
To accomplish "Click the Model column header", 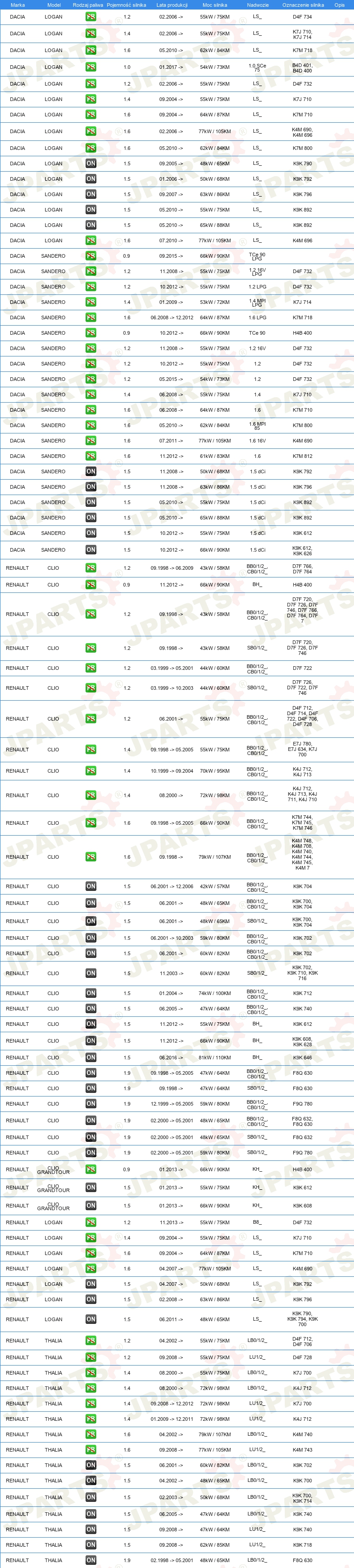I will 53,5.
